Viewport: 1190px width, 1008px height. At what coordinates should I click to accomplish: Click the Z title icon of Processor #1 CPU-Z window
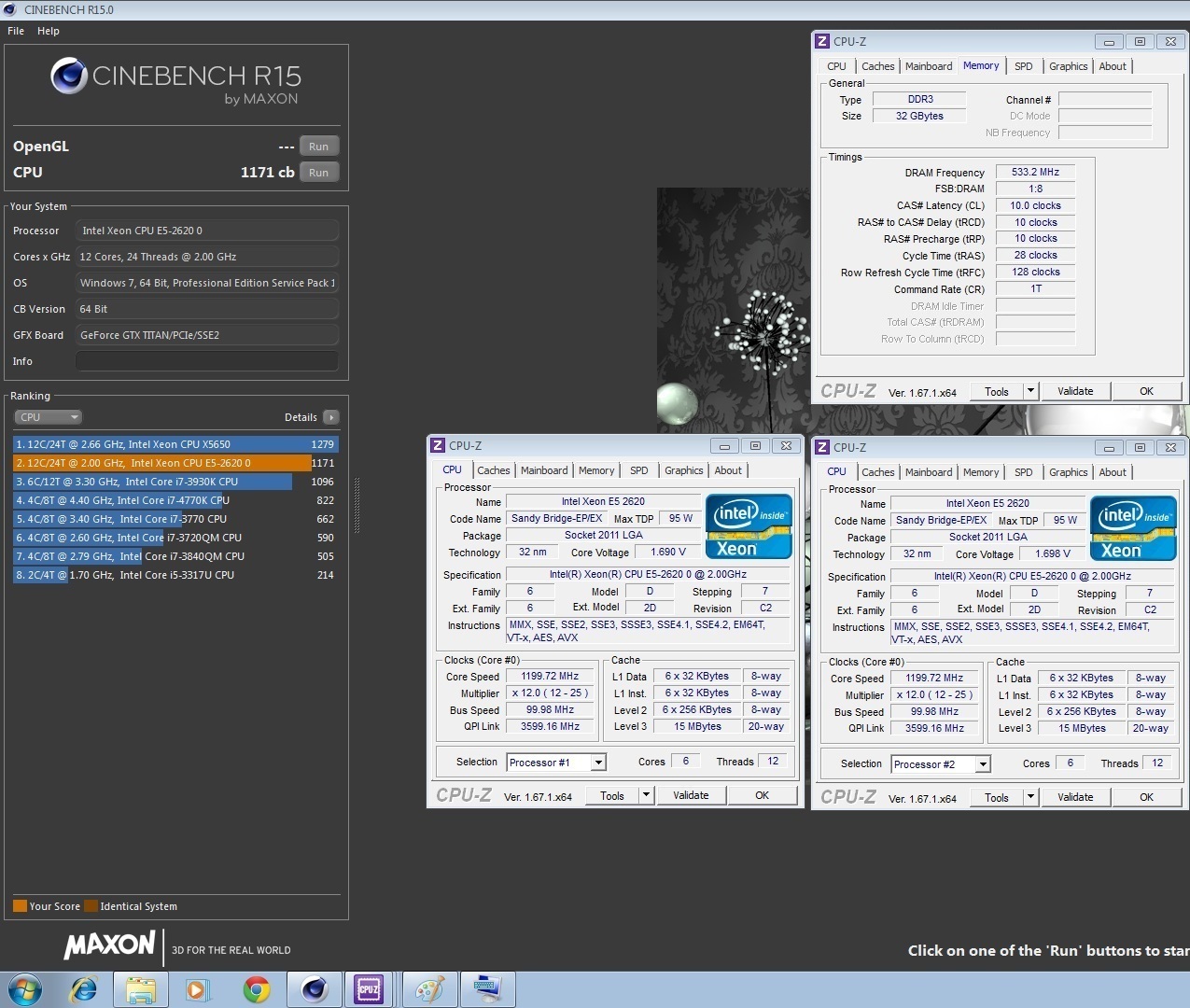click(438, 445)
